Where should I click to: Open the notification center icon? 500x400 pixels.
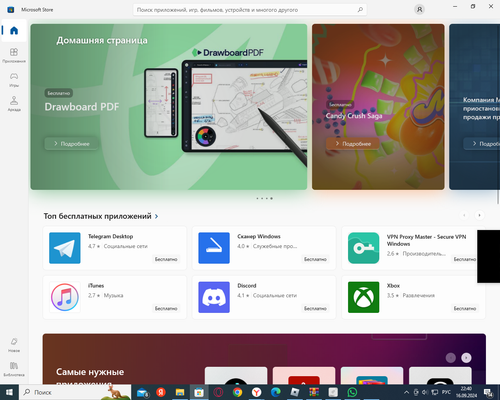click(x=488, y=392)
